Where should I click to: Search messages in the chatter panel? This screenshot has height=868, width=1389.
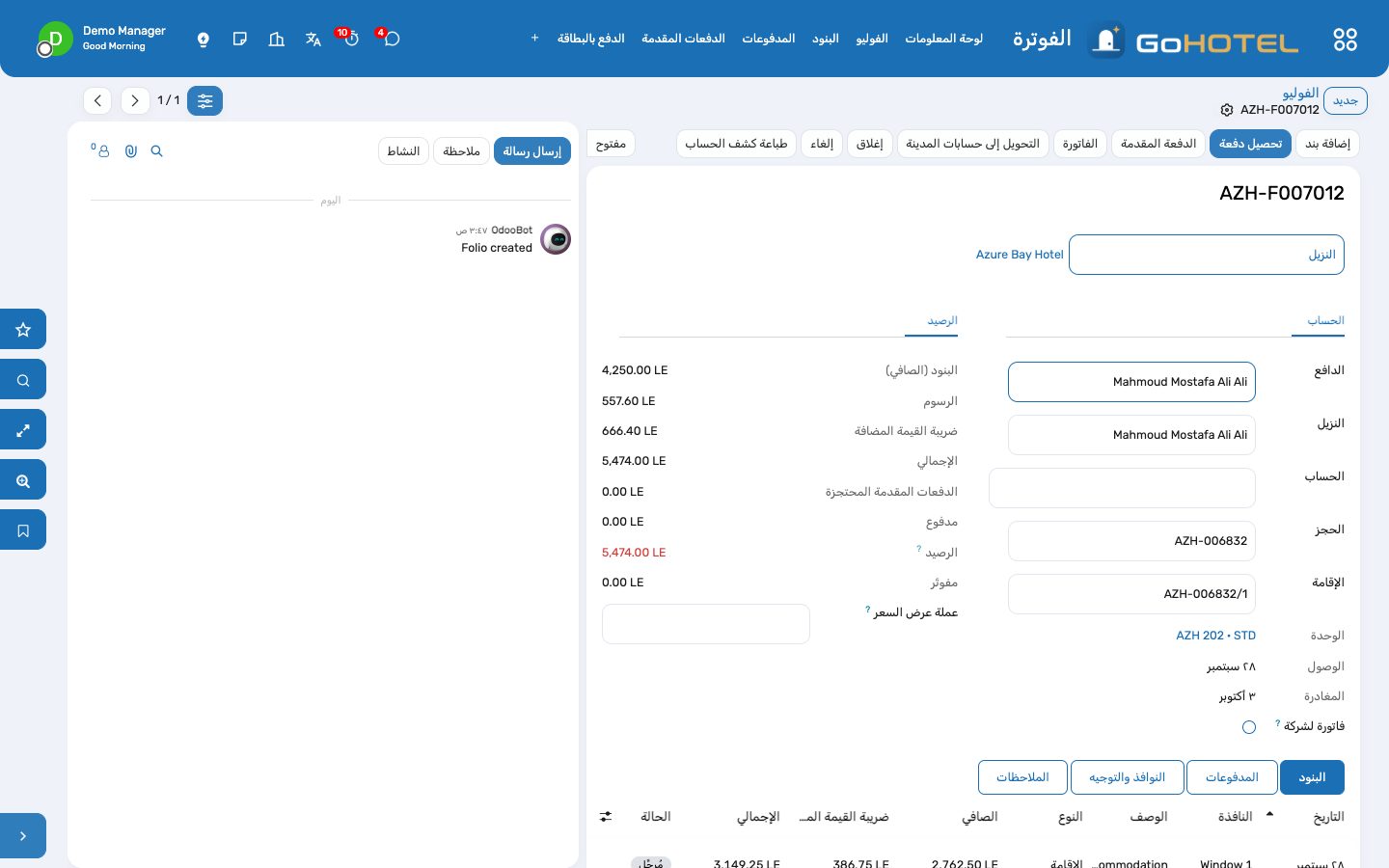click(157, 151)
